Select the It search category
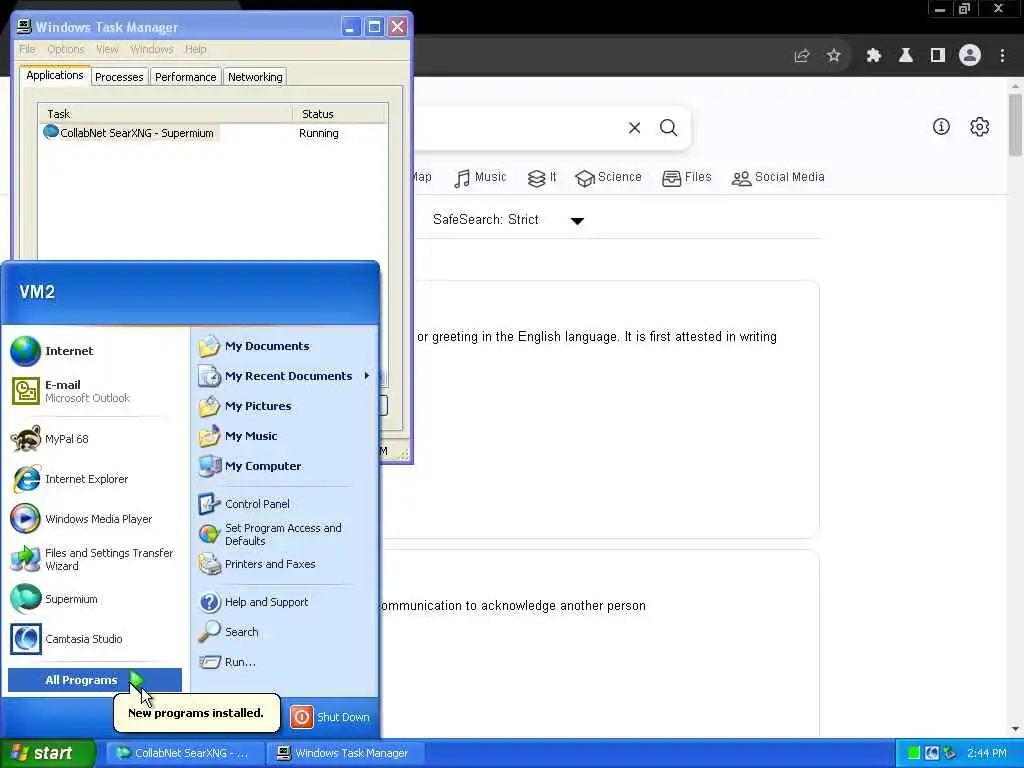 click(x=542, y=178)
